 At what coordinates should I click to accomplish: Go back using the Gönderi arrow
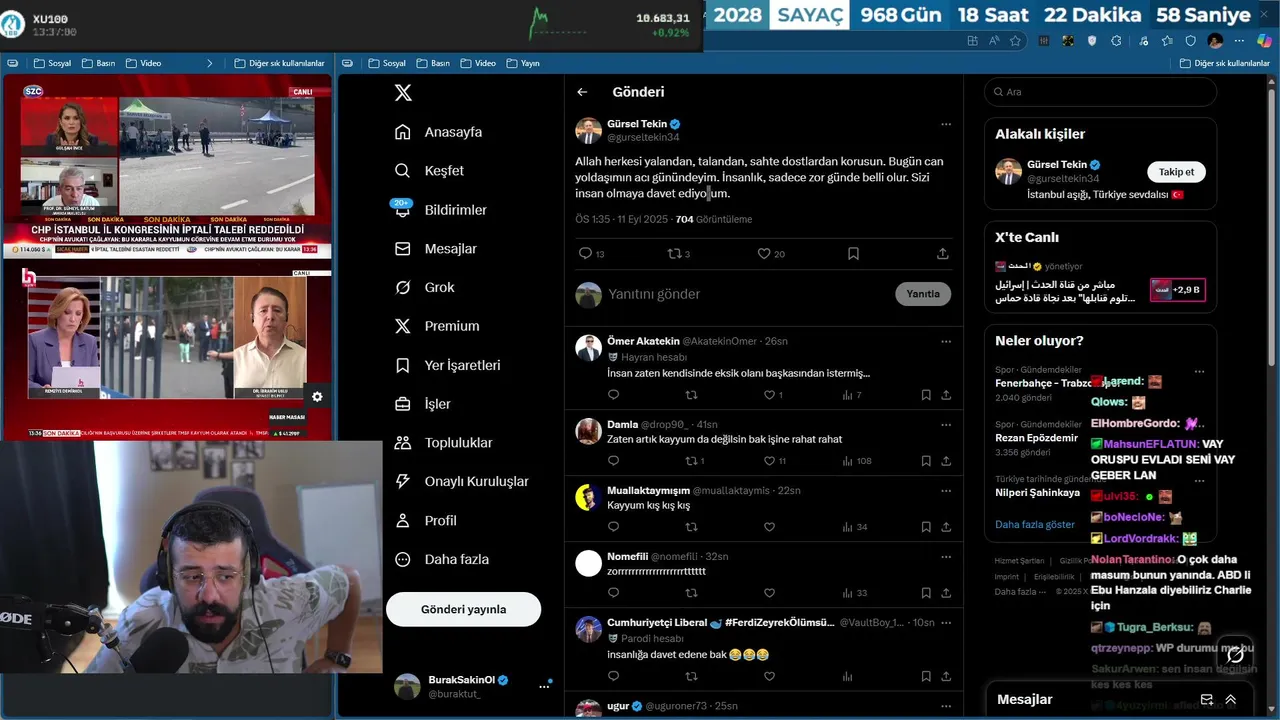pos(582,92)
